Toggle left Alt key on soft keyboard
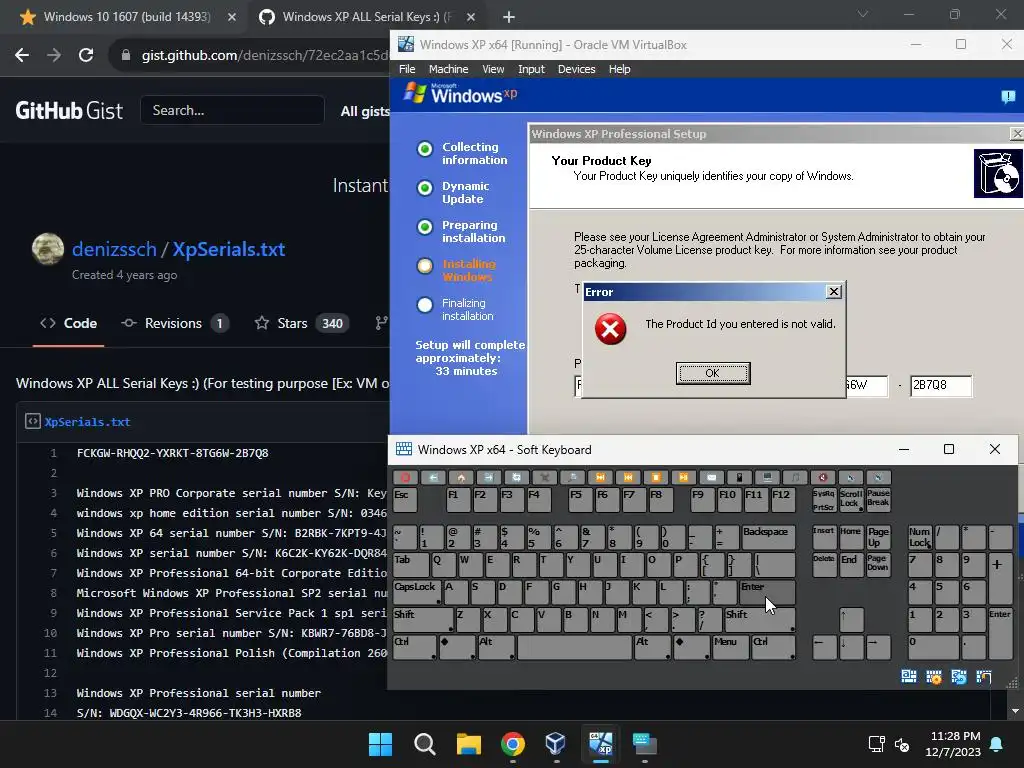Viewport: 1024px width, 768px height. (x=495, y=647)
